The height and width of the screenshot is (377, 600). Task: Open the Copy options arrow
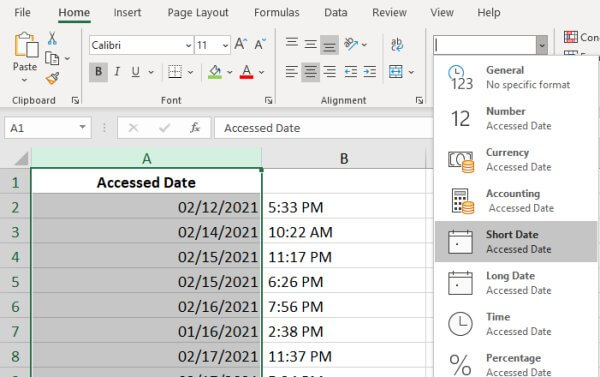click(x=67, y=59)
